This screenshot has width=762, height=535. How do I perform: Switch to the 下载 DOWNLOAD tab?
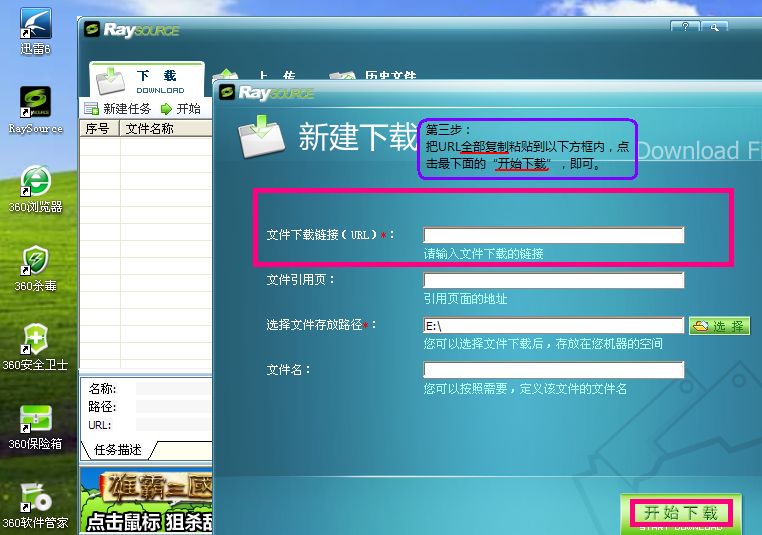pyautogui.click(x=146, y=80)
